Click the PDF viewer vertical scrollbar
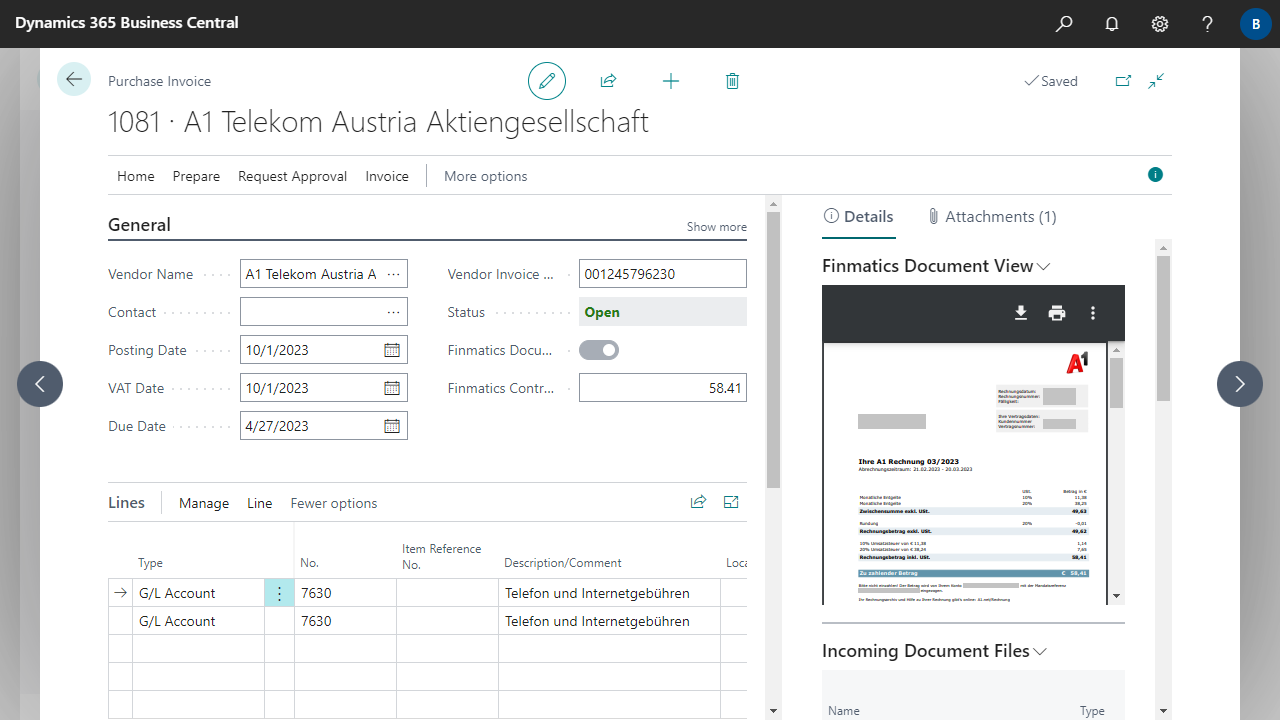The width and height of the screenshot is (1280, 720). tap(1116, 382)
